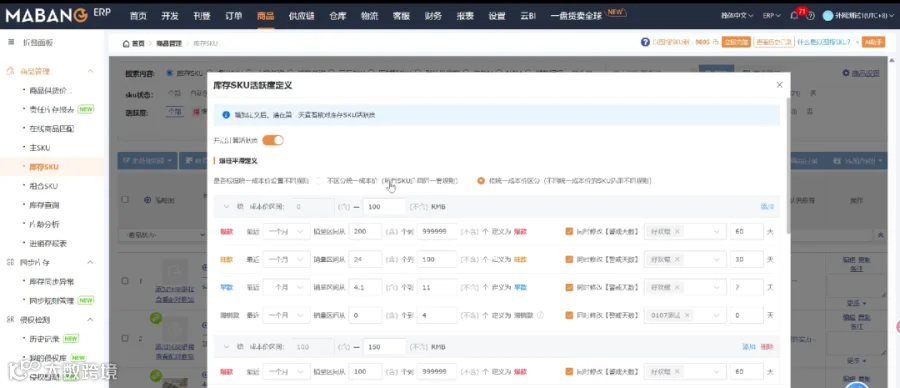The image size is (900, 388).
Task: Open period dropdown in 旺款 row
Action: [x=286, y=259]
